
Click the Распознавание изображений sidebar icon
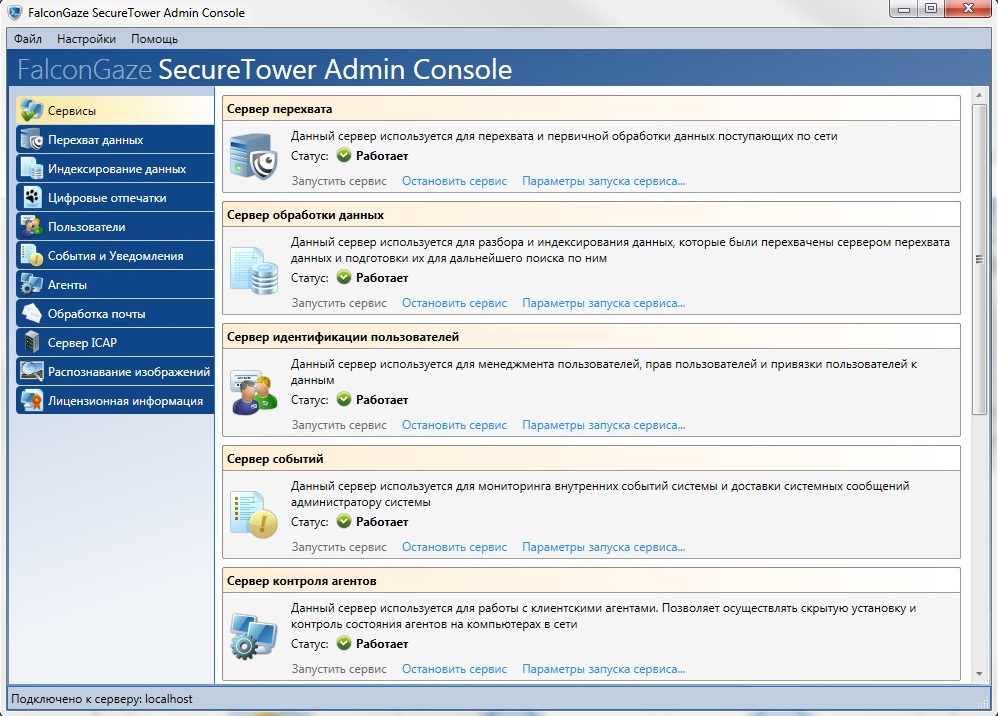pos(31,371)
